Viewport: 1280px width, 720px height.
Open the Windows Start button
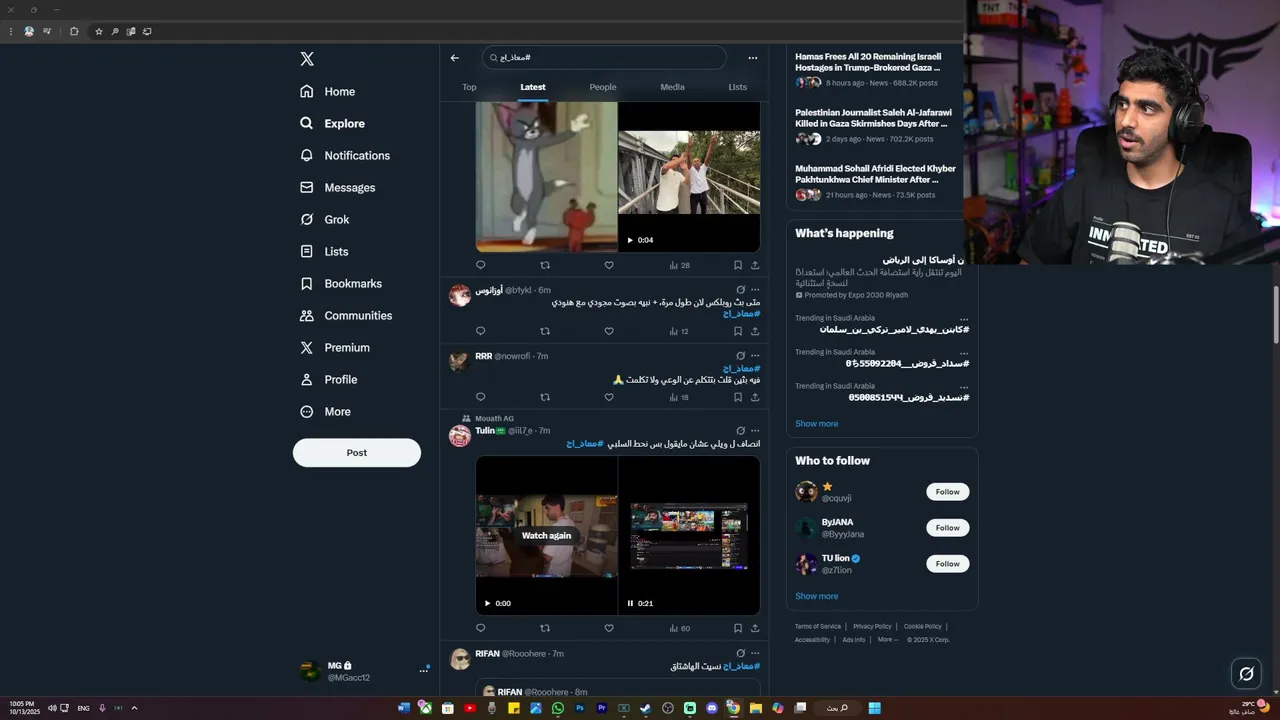[875, 708]
